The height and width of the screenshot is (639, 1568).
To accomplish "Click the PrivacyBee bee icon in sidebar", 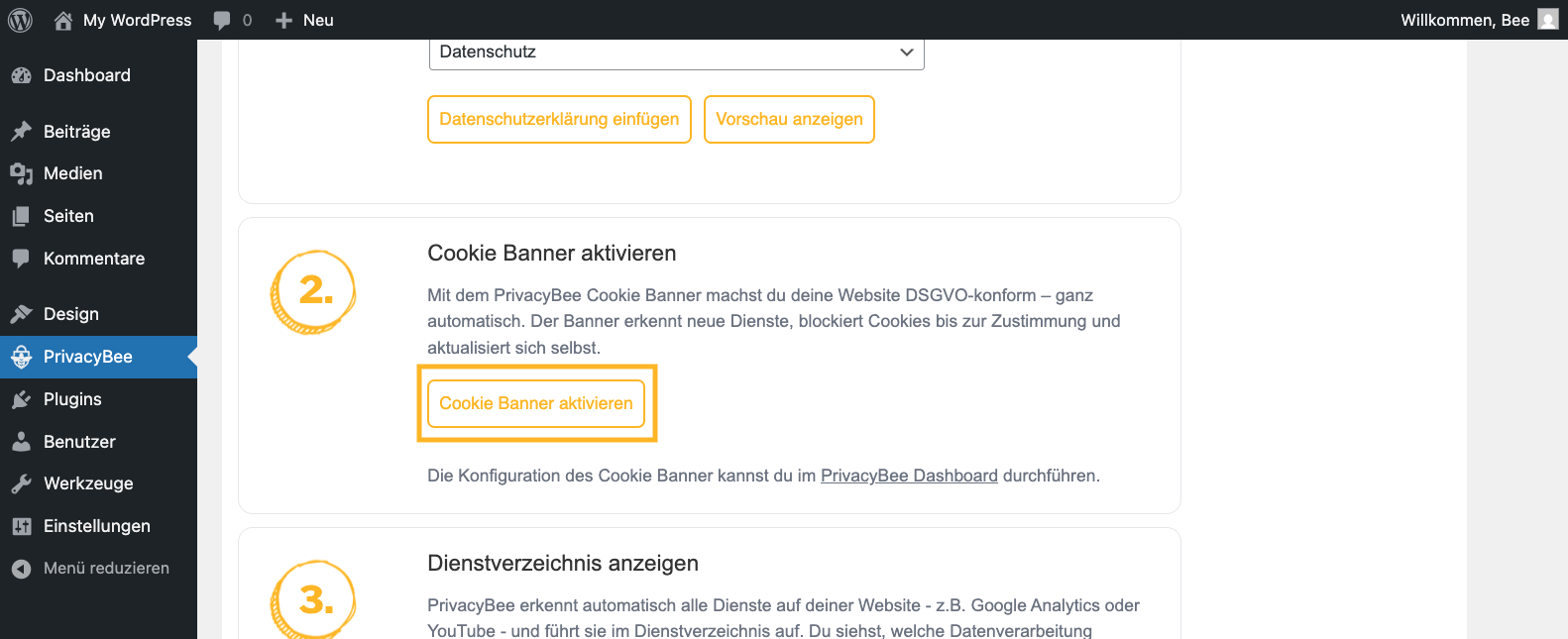I will tap(21, 357).
